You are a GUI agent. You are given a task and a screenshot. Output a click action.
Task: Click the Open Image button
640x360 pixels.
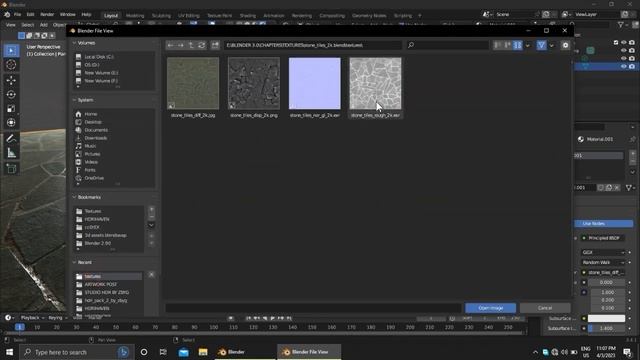tap(490, 308)
